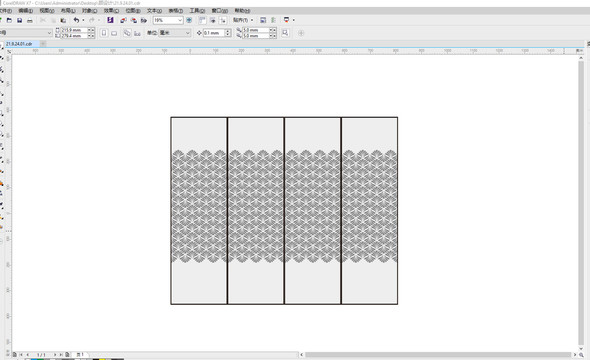Toggle the full-screen preview button
The height and width of the screenshot is (360, 590).
[x=189, y=20]
